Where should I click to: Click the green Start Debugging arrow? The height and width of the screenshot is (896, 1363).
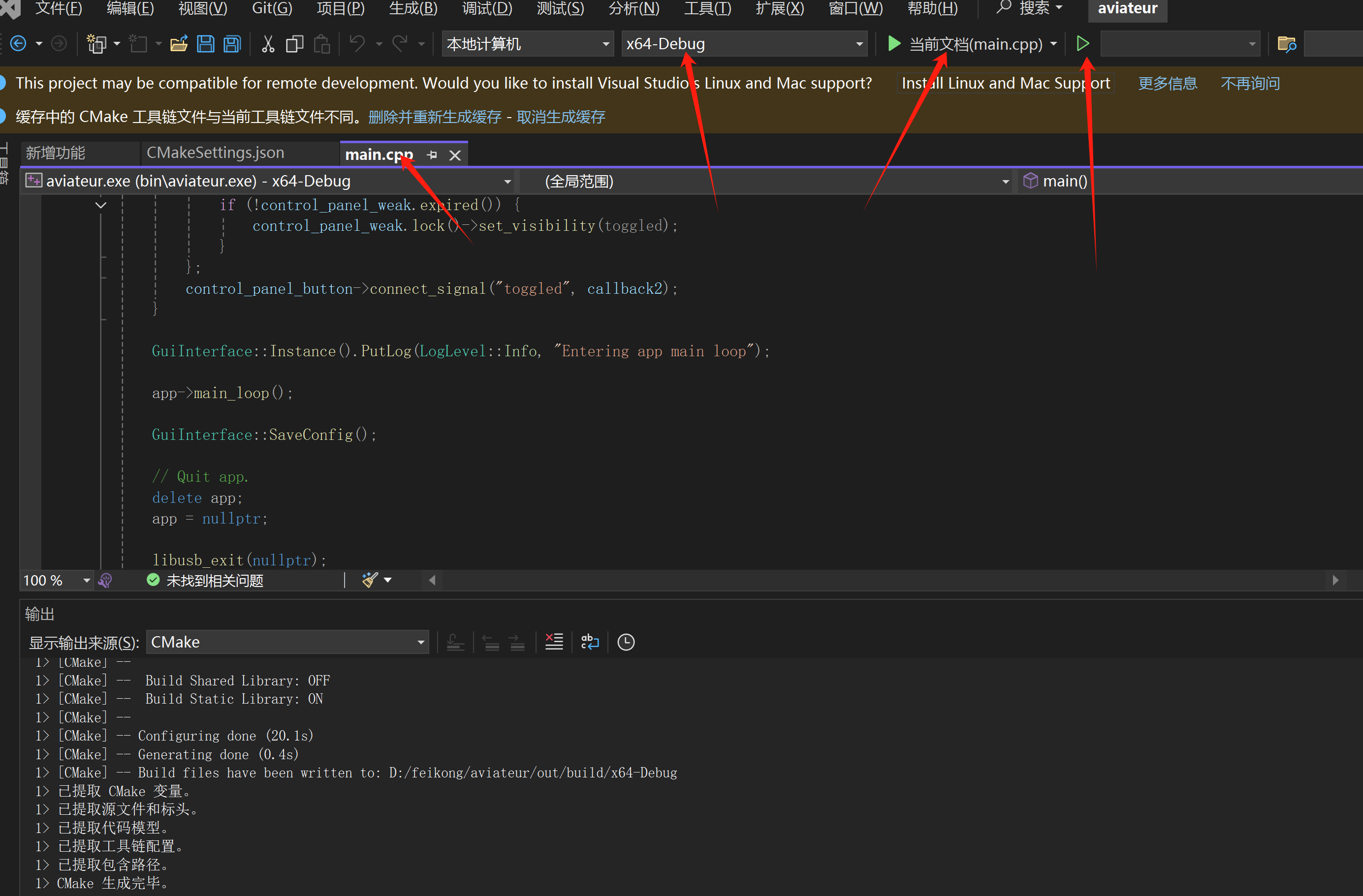tap(893, 43)
